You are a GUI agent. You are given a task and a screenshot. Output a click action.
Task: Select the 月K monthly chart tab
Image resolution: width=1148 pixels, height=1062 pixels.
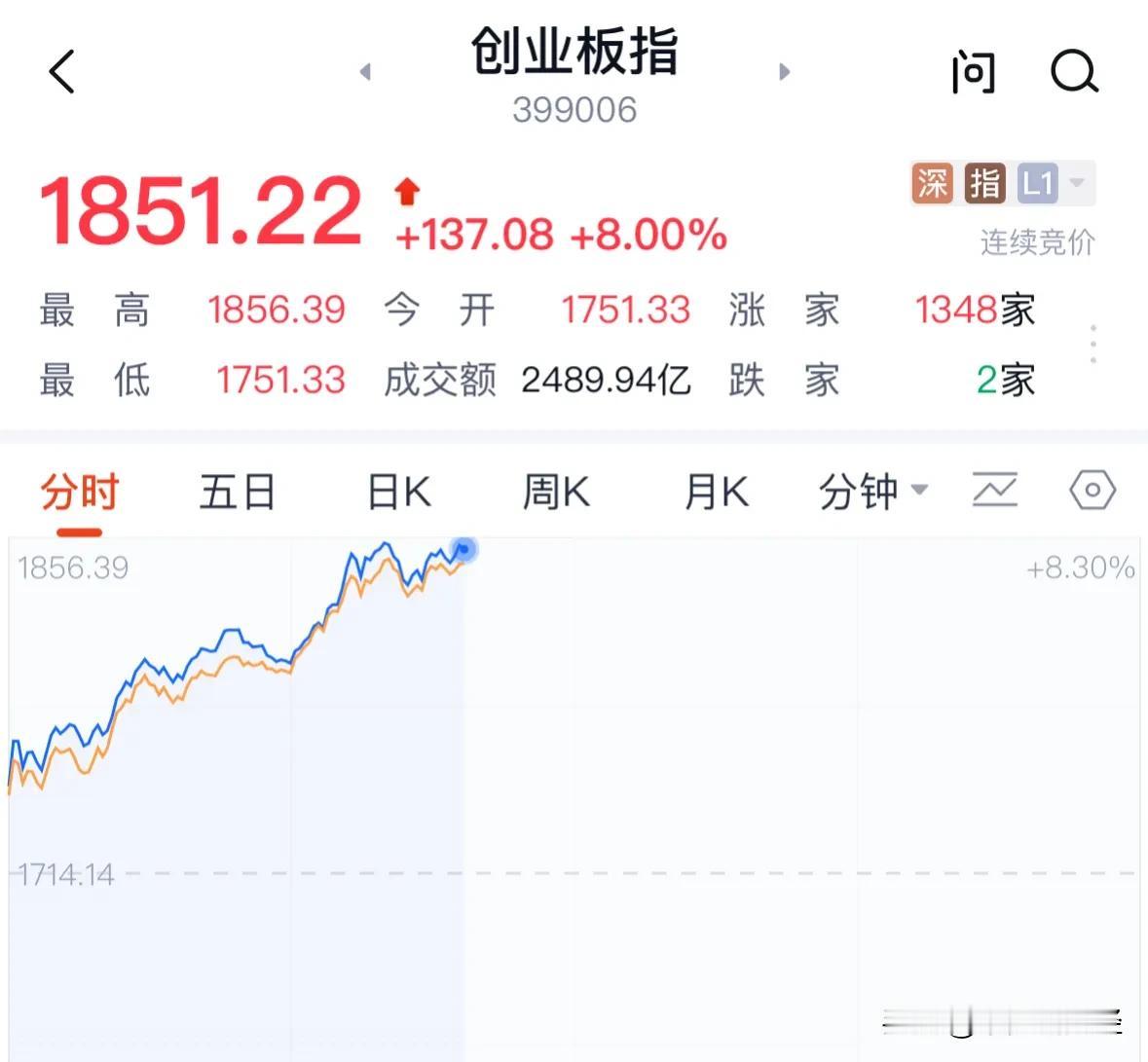click(715, 491)
